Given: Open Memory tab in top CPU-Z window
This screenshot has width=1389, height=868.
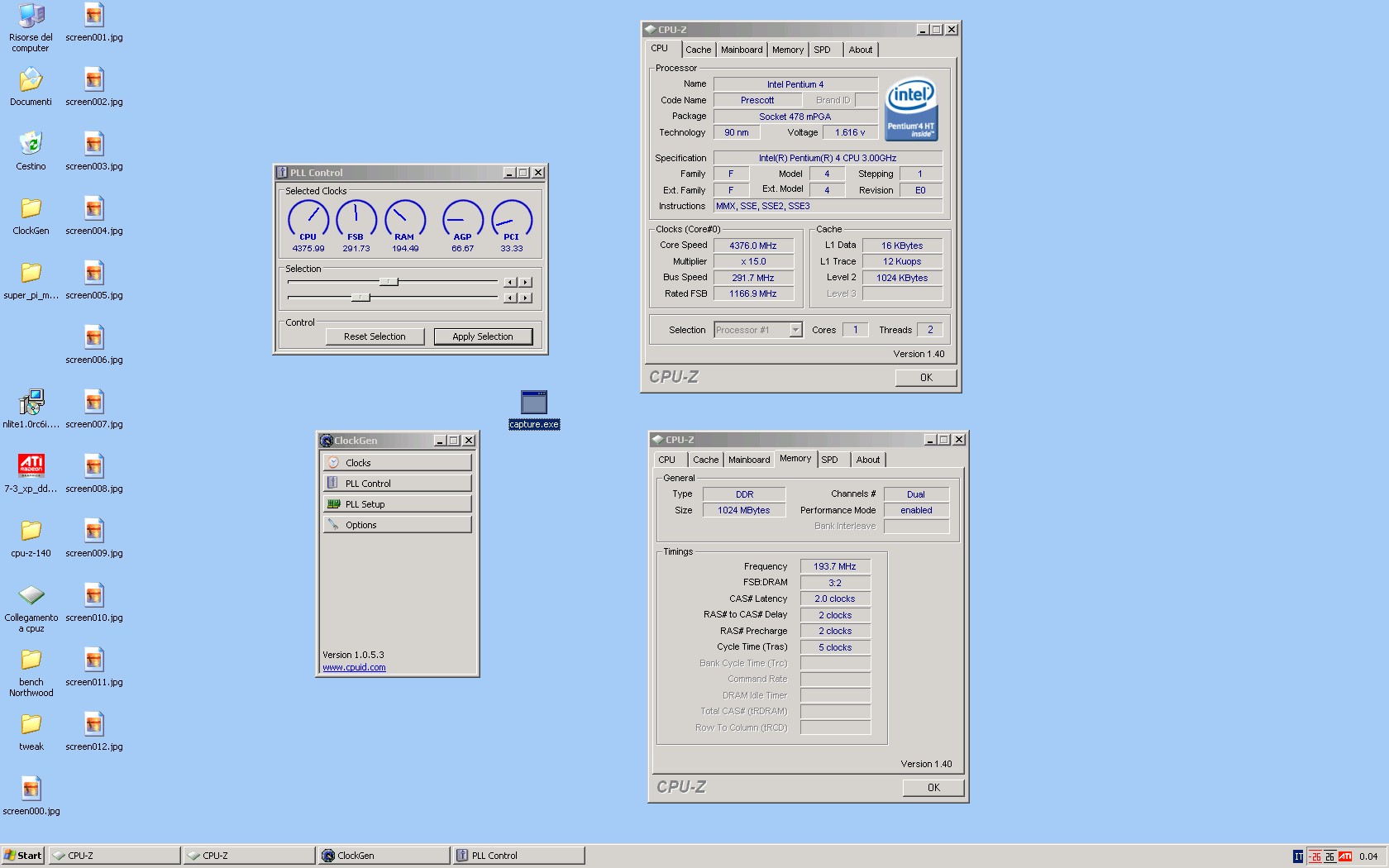Looking at the screenshot, I should (x=788, y=50).
